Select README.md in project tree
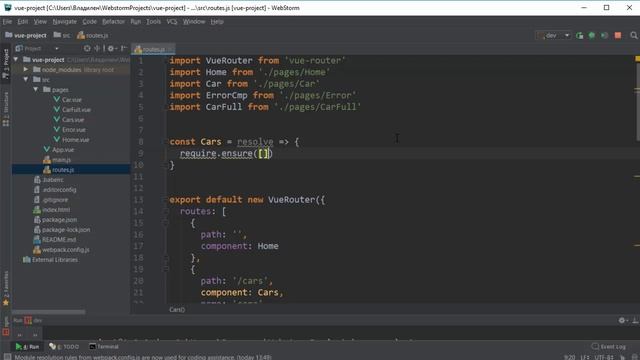 point(55,240)
